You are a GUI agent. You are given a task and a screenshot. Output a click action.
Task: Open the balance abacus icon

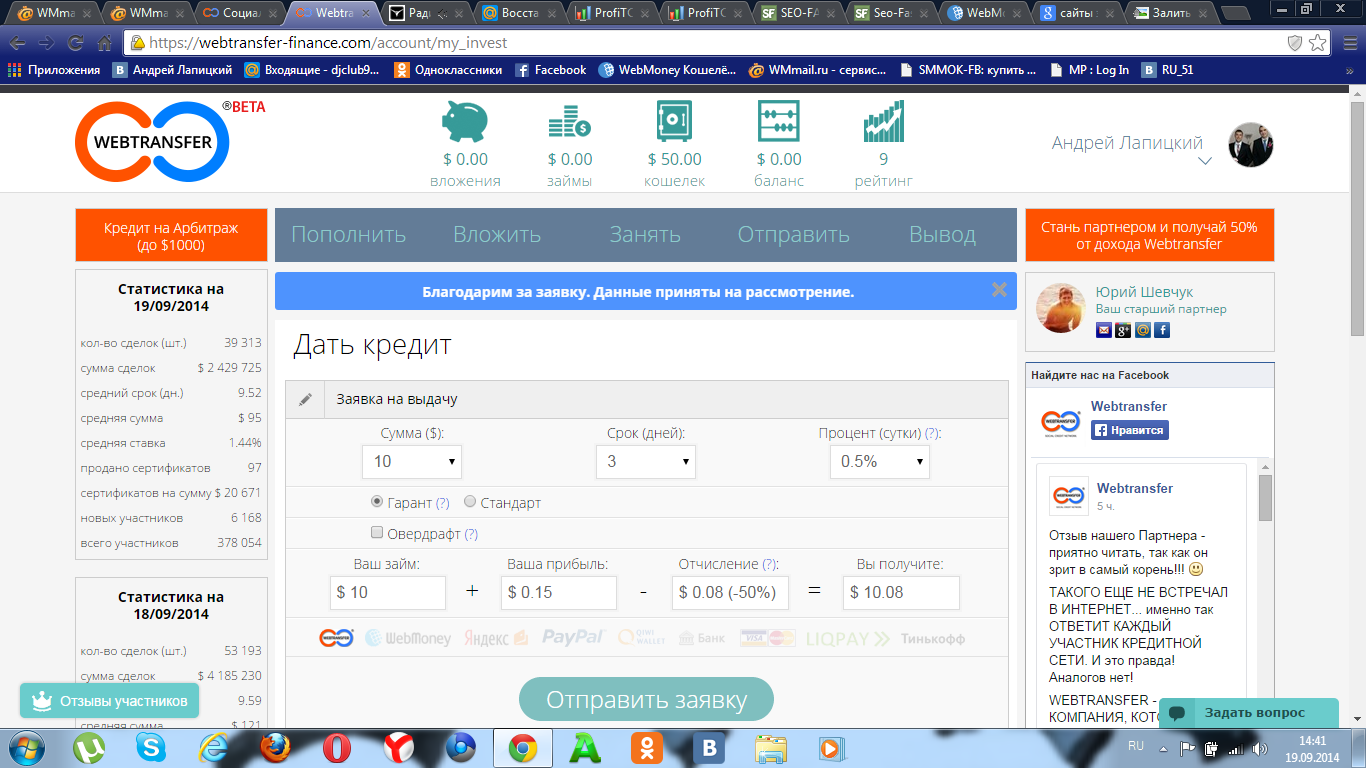pyautogui.click(x=779, y=122)
